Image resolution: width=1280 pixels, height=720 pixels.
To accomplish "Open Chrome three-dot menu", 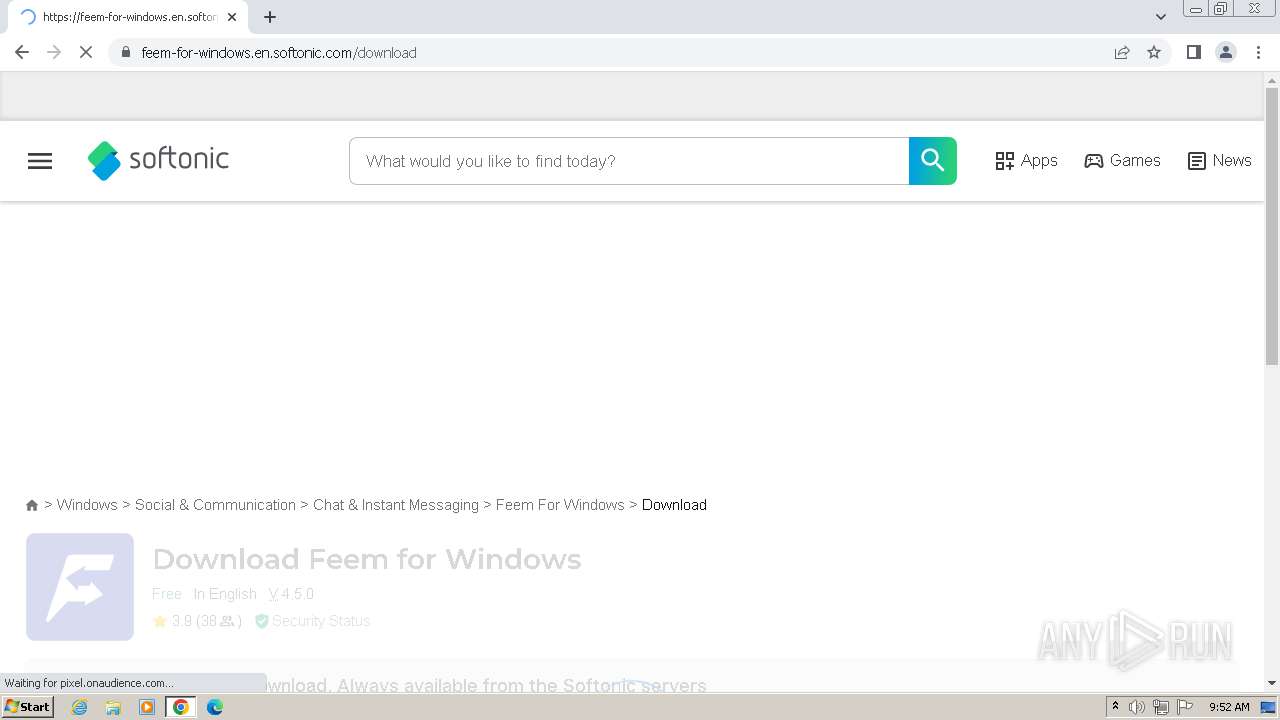I will tap(1258, 52).
